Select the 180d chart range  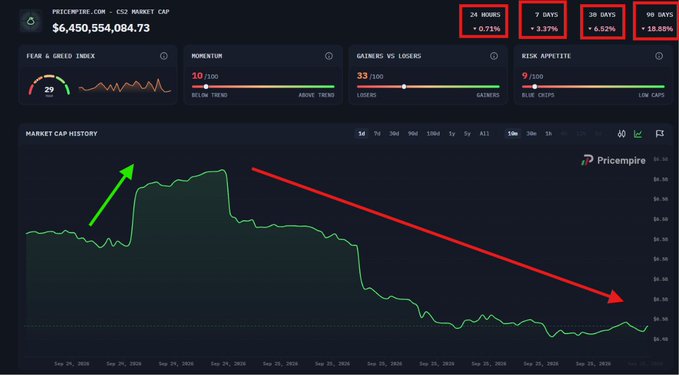point(433,134)
